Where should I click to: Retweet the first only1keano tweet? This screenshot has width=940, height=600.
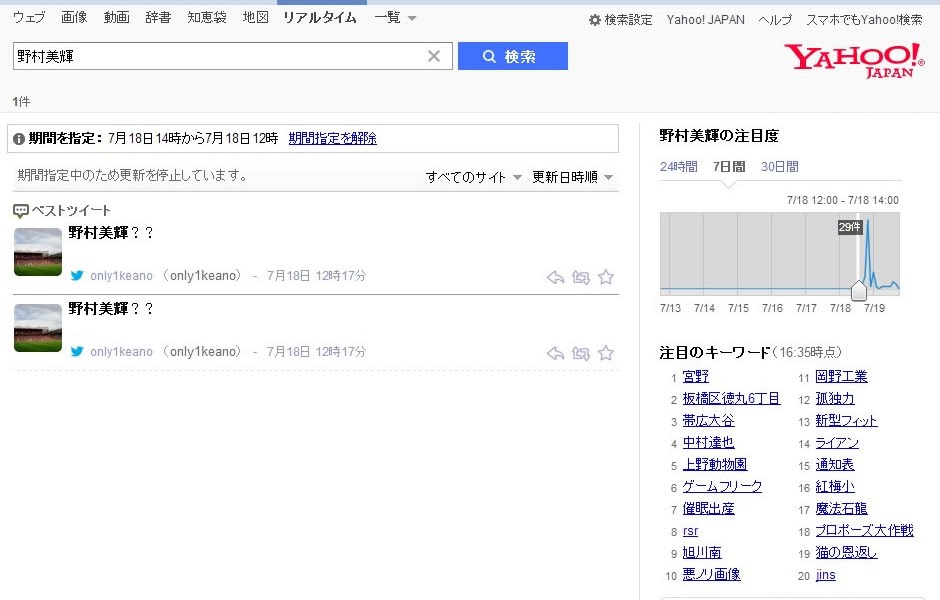580,277
